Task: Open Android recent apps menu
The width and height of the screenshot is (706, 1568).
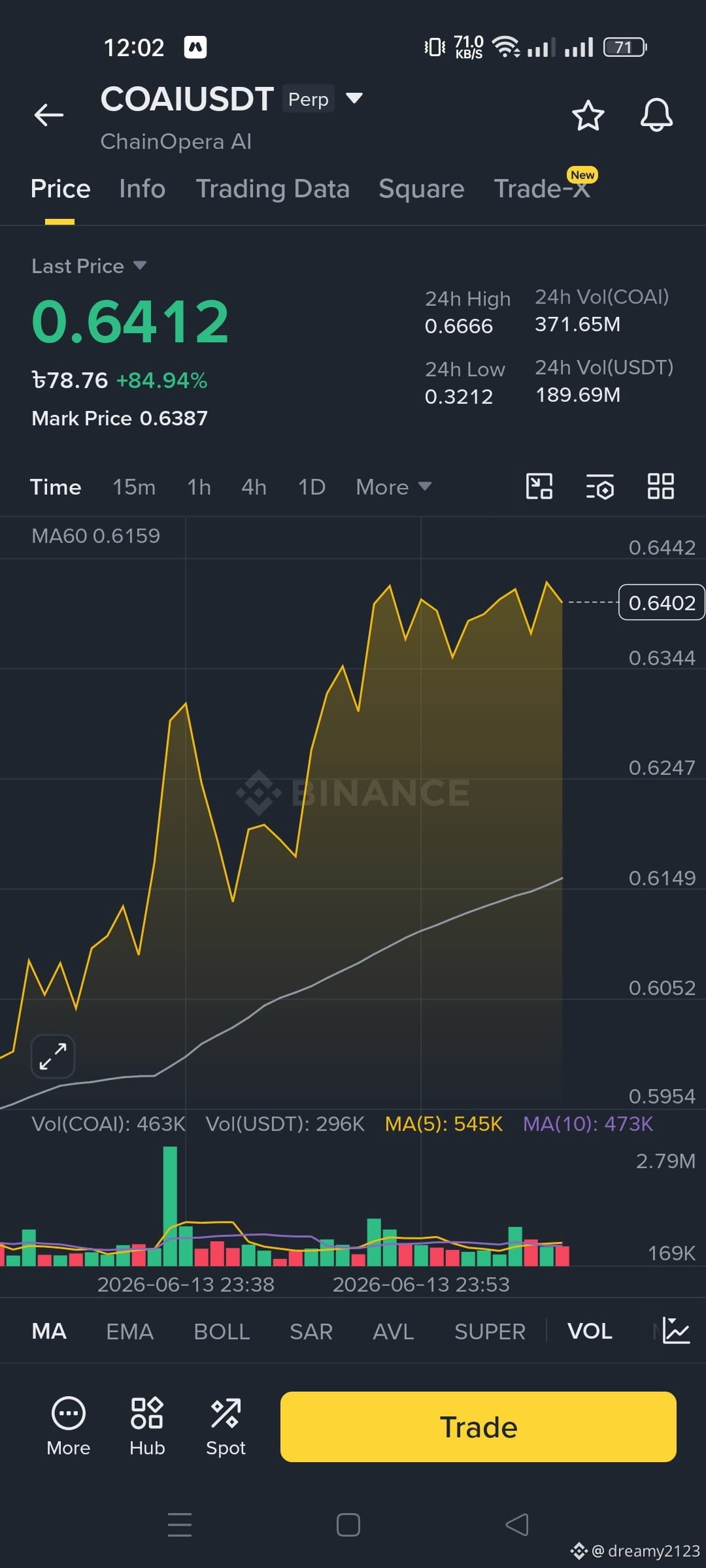Action: [180, 1524]
